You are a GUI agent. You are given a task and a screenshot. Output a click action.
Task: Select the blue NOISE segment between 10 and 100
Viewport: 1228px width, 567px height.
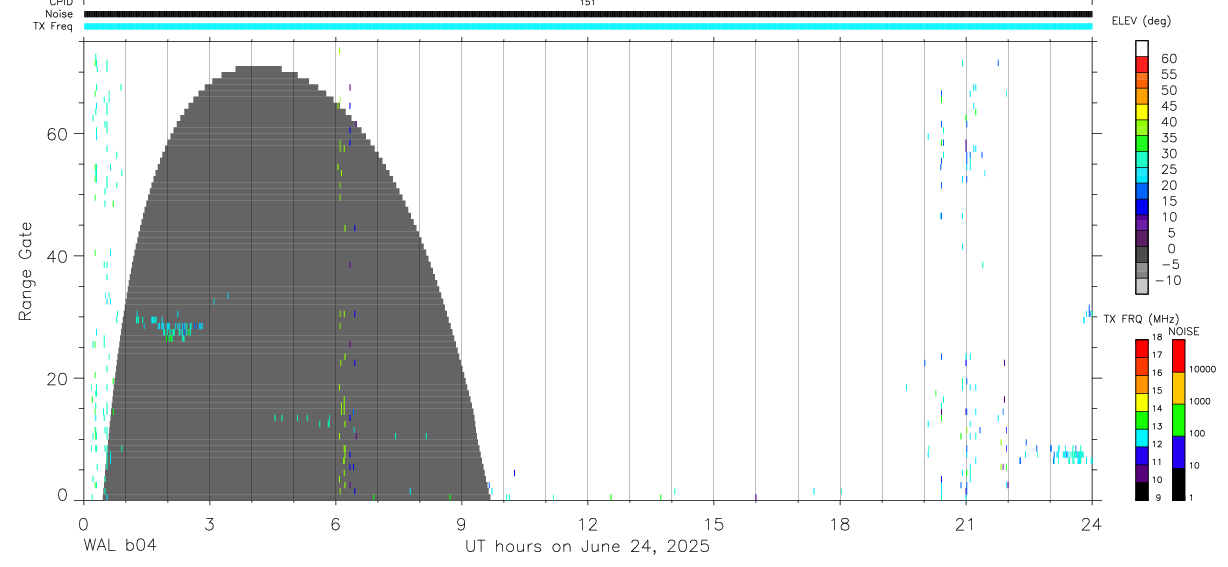click(1179, 451)
